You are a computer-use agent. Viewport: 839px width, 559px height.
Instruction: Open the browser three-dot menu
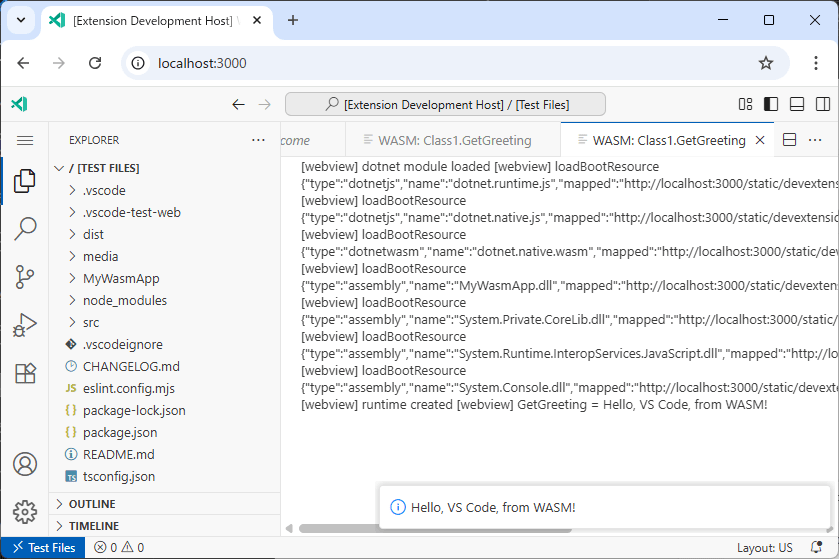click(x=815, y=63)
